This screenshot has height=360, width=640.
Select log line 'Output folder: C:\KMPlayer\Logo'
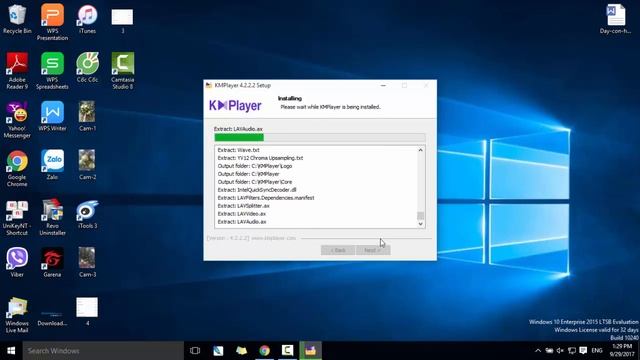[x=255, y=166]
